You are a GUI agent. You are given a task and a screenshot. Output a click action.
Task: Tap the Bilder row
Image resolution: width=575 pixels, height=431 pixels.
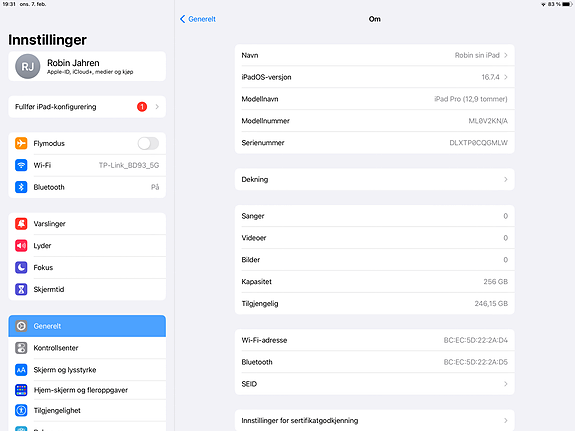pyautogui.click(x=374, y=260)
